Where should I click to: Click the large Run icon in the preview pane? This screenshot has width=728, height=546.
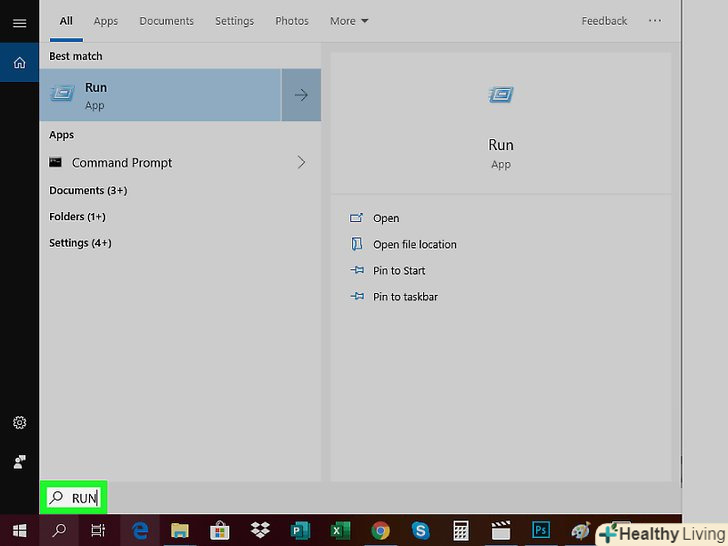click(501, 95)
